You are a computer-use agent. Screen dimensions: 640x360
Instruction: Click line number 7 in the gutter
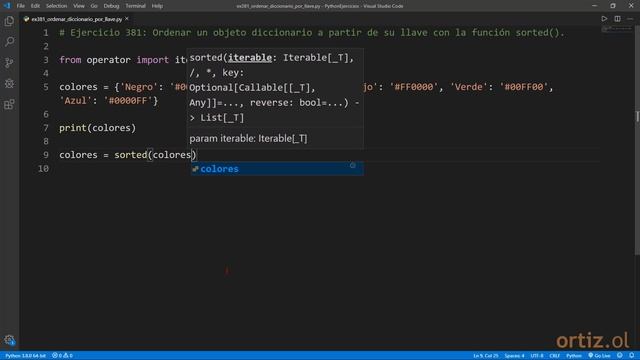(x=46, y=128)
